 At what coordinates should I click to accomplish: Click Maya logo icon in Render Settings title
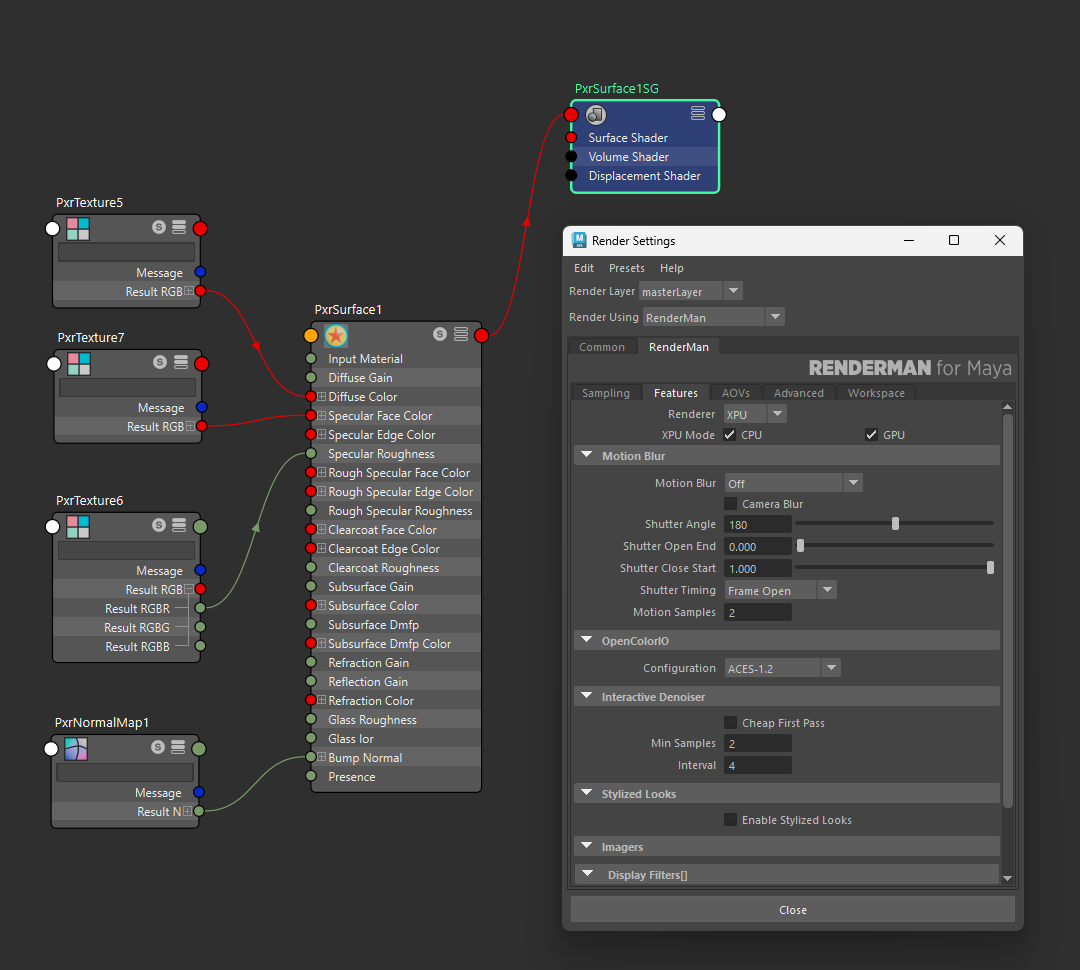579,240
